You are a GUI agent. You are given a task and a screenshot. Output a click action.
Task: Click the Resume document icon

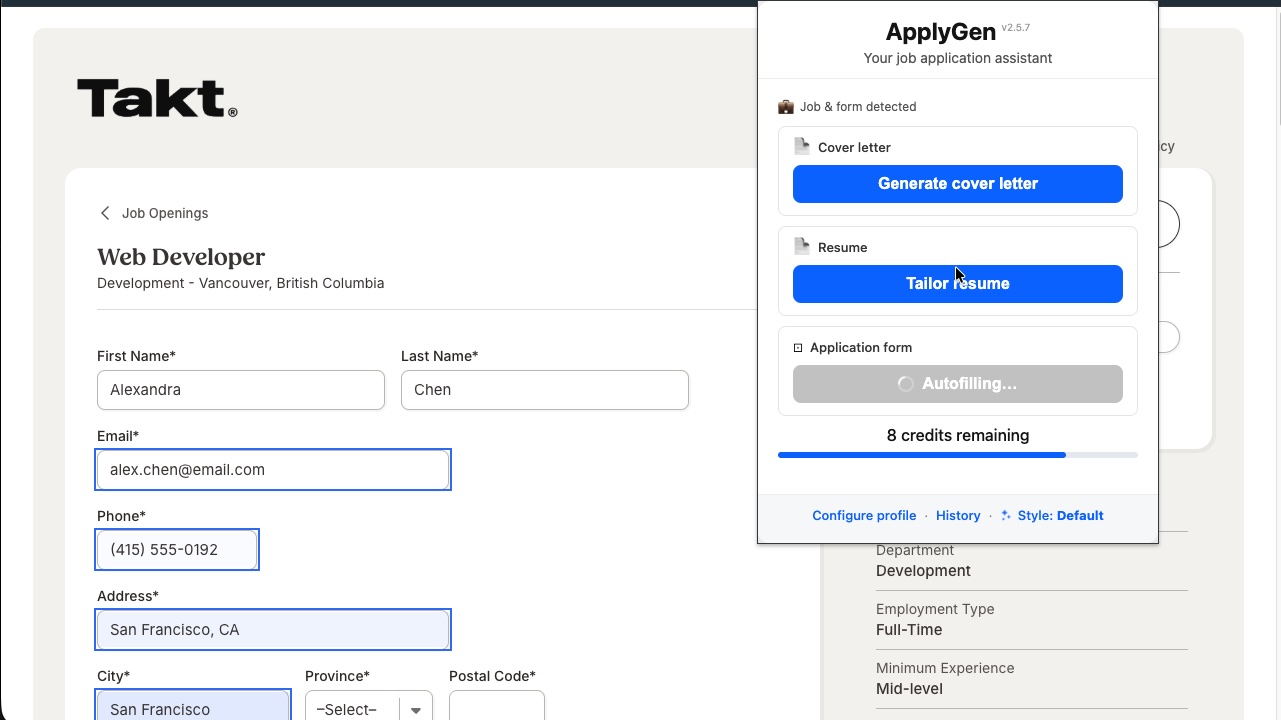(x=802, y=247)
